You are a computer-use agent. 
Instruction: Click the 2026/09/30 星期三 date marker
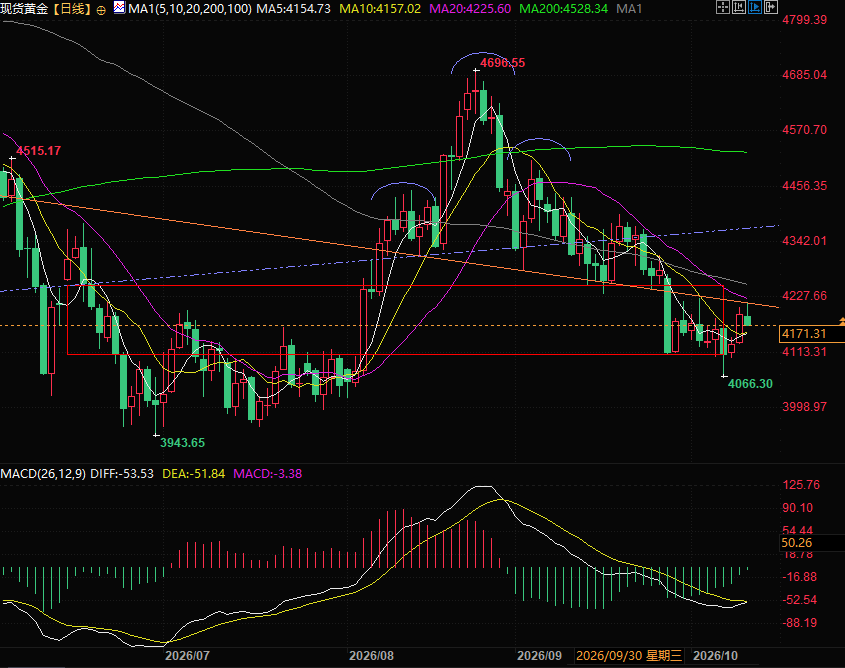(x=629, y=656)
